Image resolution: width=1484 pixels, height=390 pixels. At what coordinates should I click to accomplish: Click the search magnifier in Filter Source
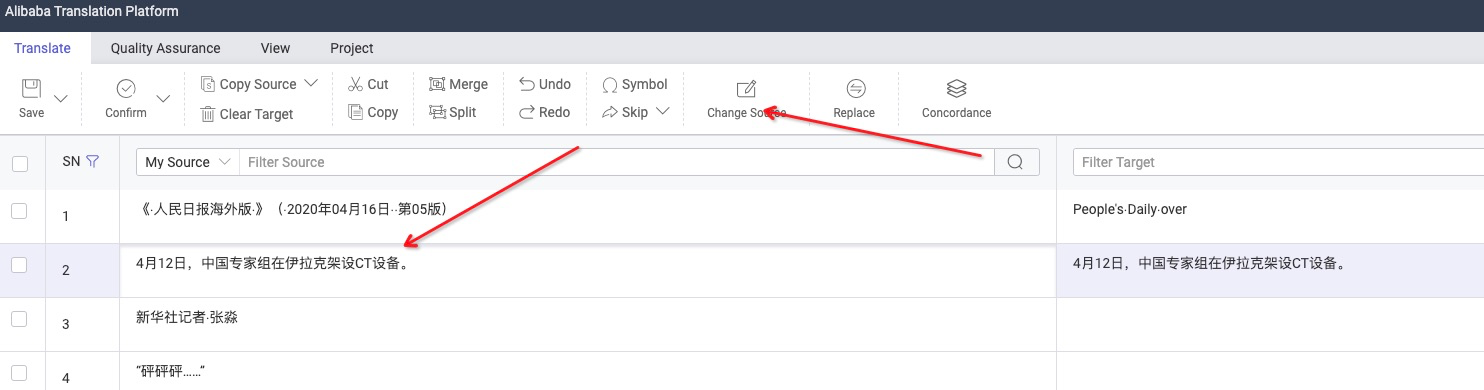[x=1016, y=162]
